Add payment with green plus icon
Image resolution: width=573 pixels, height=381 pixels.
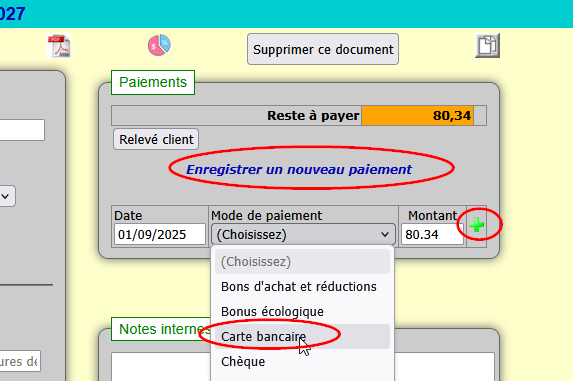(477, 225)
